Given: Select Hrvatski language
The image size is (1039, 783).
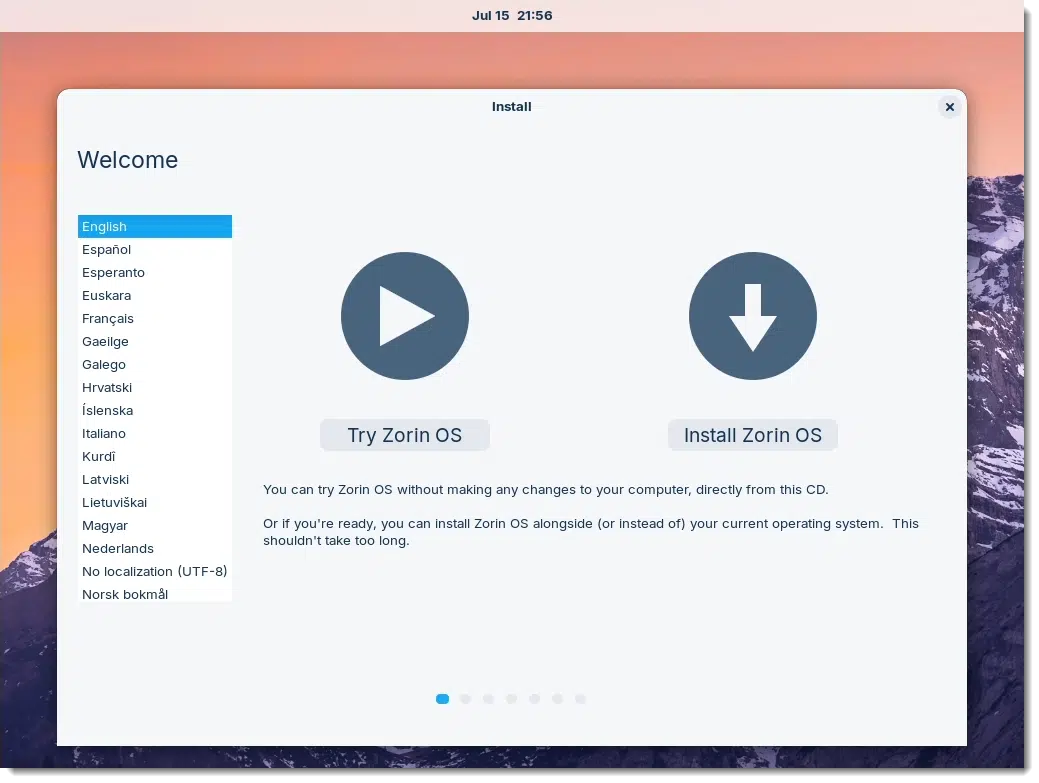Looking at the screenshot, I should click(x=155, y=388).
